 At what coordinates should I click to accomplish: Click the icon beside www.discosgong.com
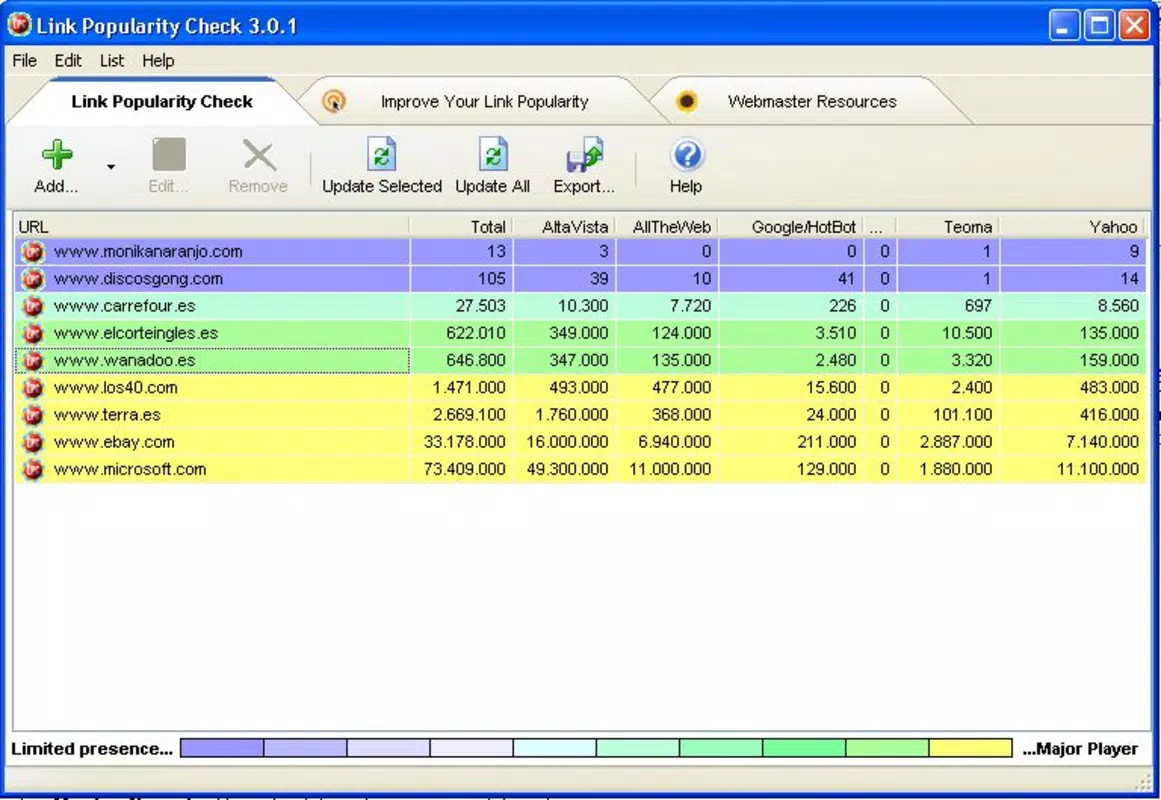pos(33,279)
